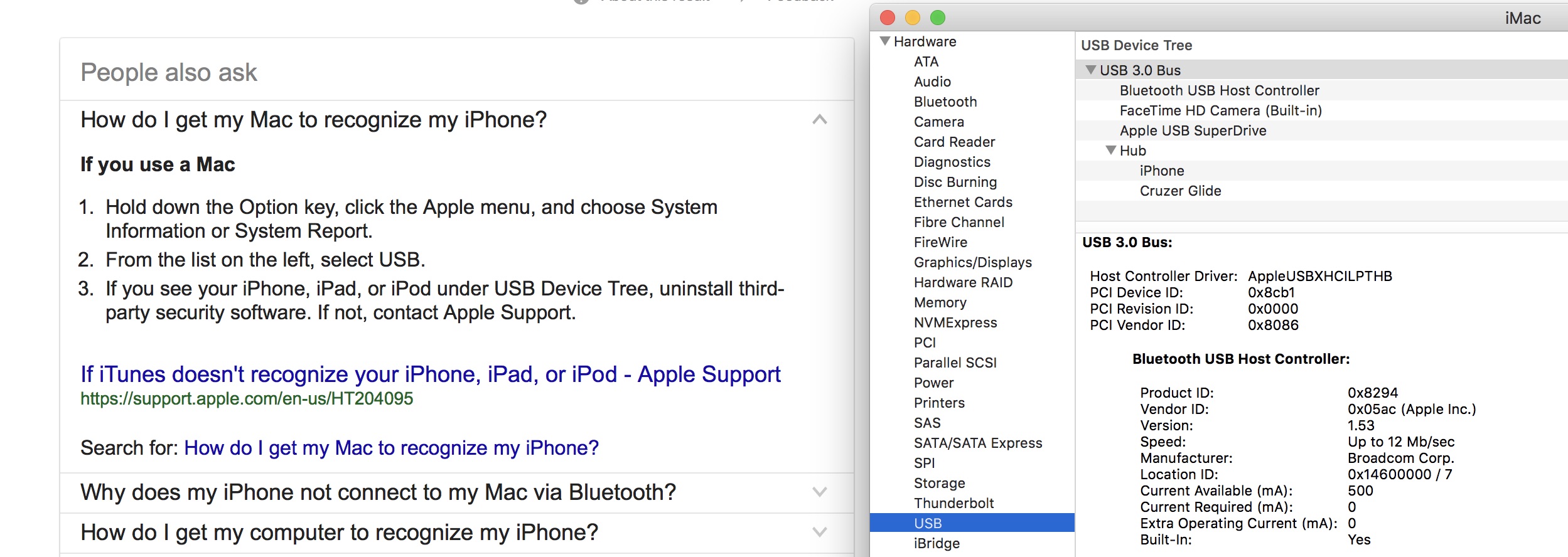
Task: Select Fibre Channel in the sidebar
Action: pyautogui.click(x=959, y=222)
